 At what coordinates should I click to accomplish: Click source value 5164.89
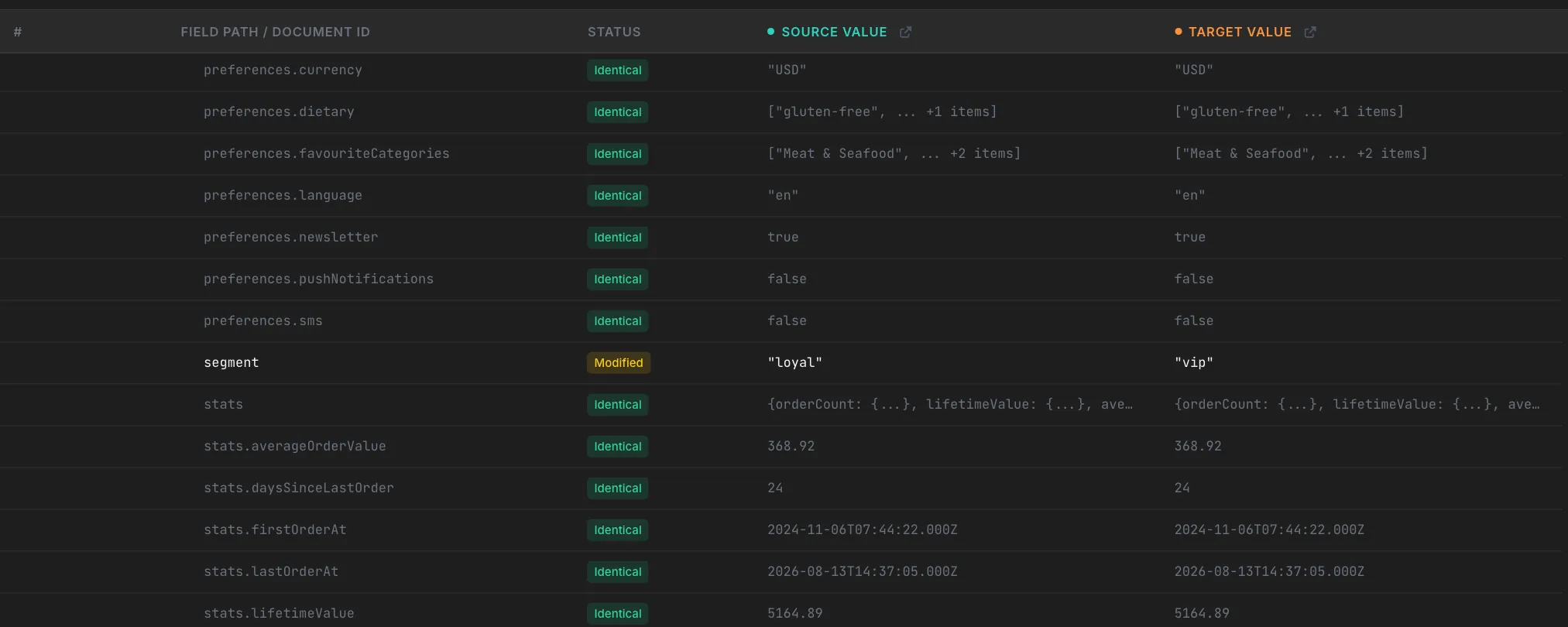click(794, 613)
